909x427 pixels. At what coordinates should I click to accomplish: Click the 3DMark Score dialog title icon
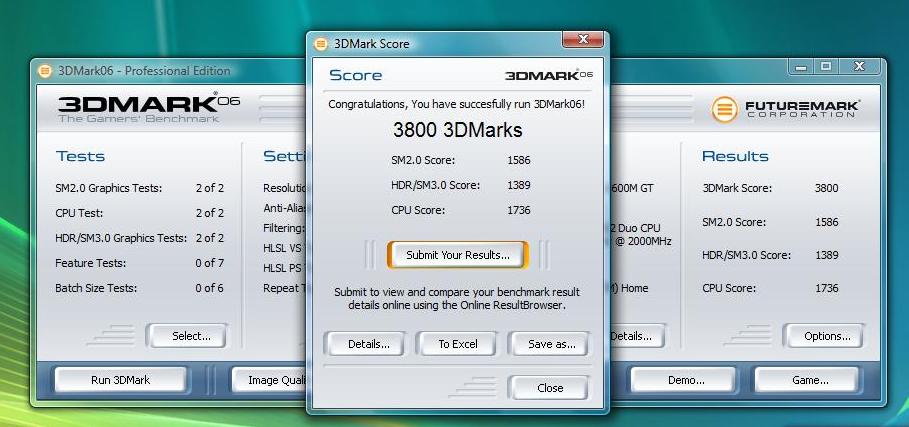[321, 44]
